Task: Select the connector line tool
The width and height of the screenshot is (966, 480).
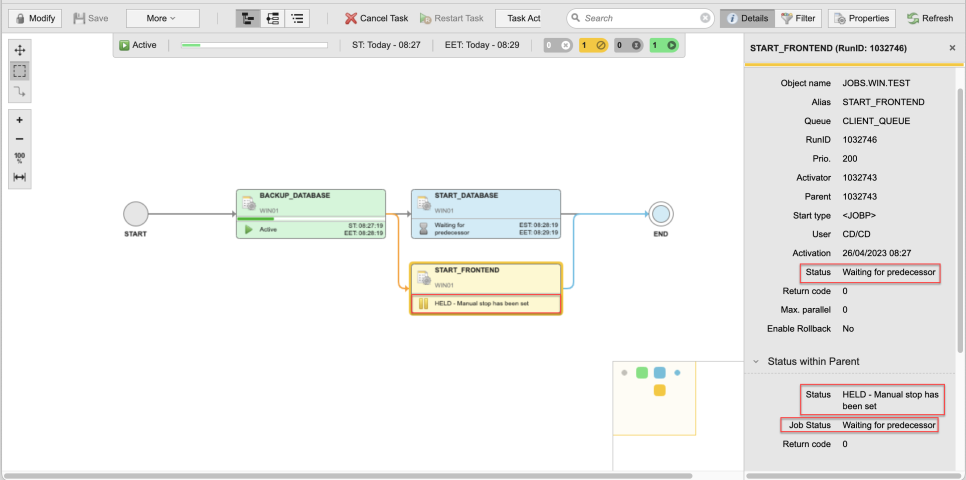Action: pos(20,92)
